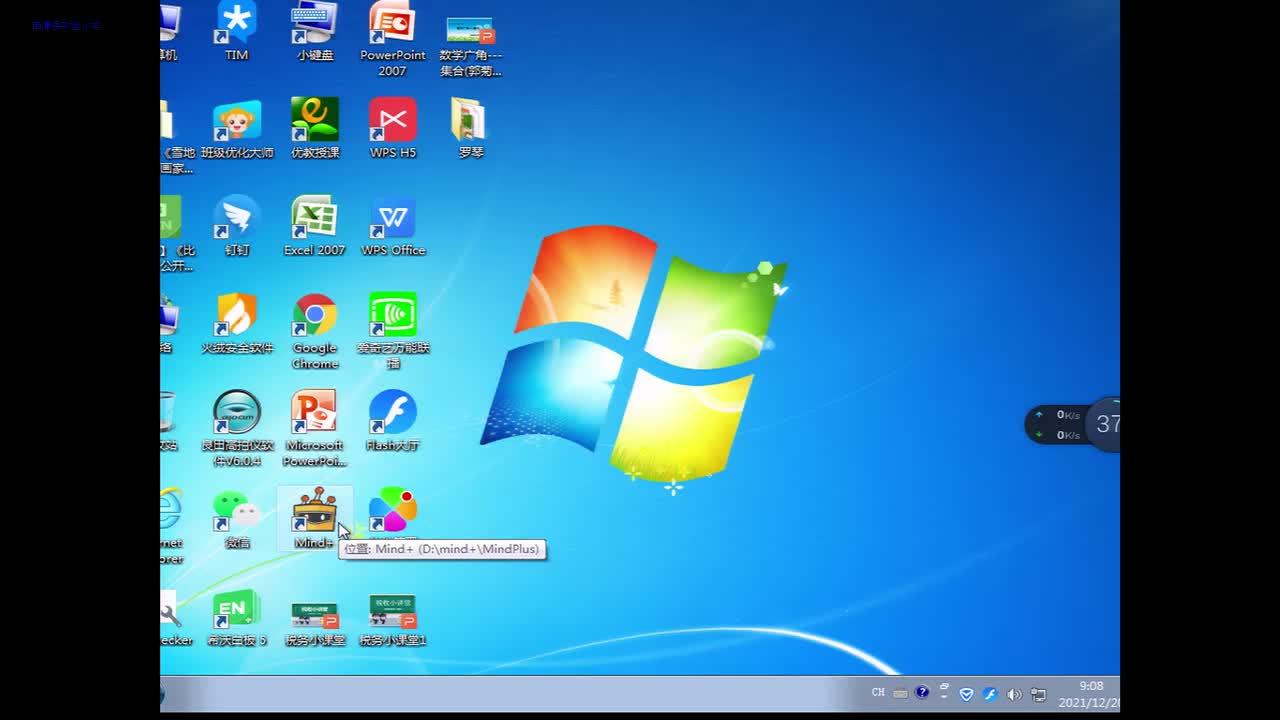Select the 火绒安全软件 shortcut
The height and width of the screenshot is (720, 1280).
[237, 324]
